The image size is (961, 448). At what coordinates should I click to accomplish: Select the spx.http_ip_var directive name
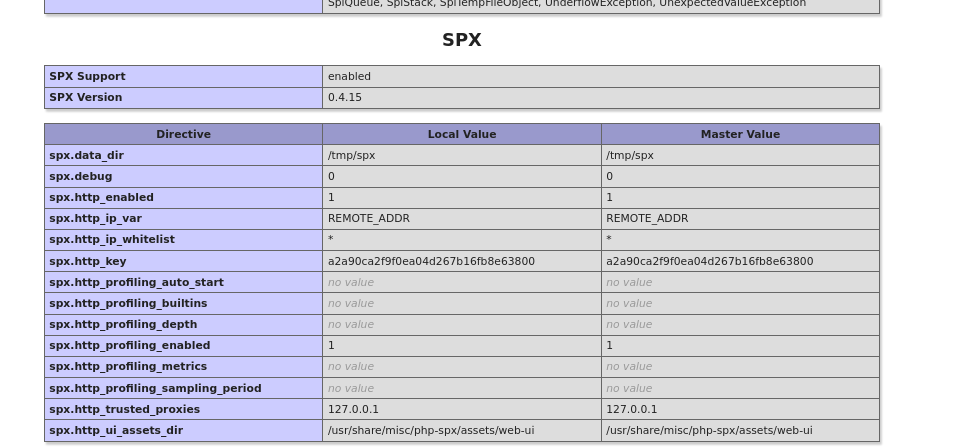point(95,218)
